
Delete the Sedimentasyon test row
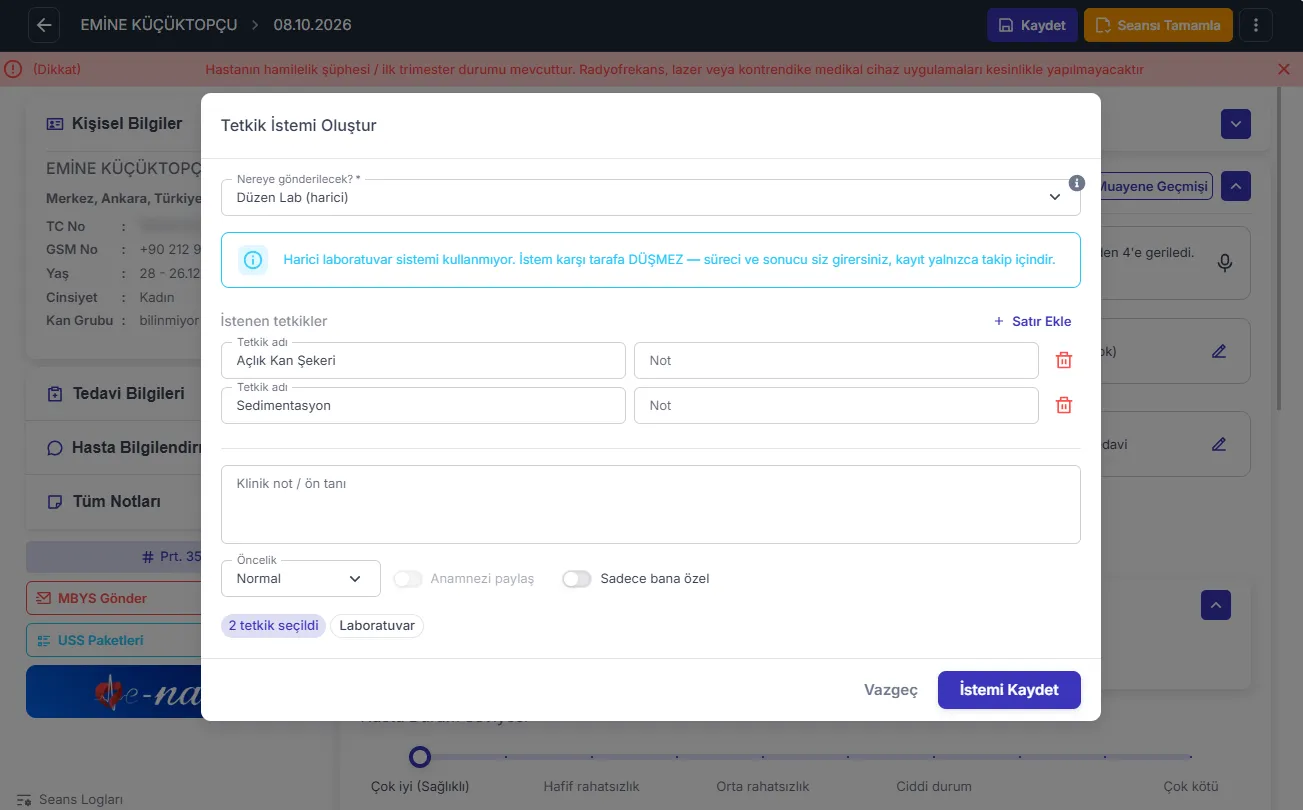(x=1064, y=405)
